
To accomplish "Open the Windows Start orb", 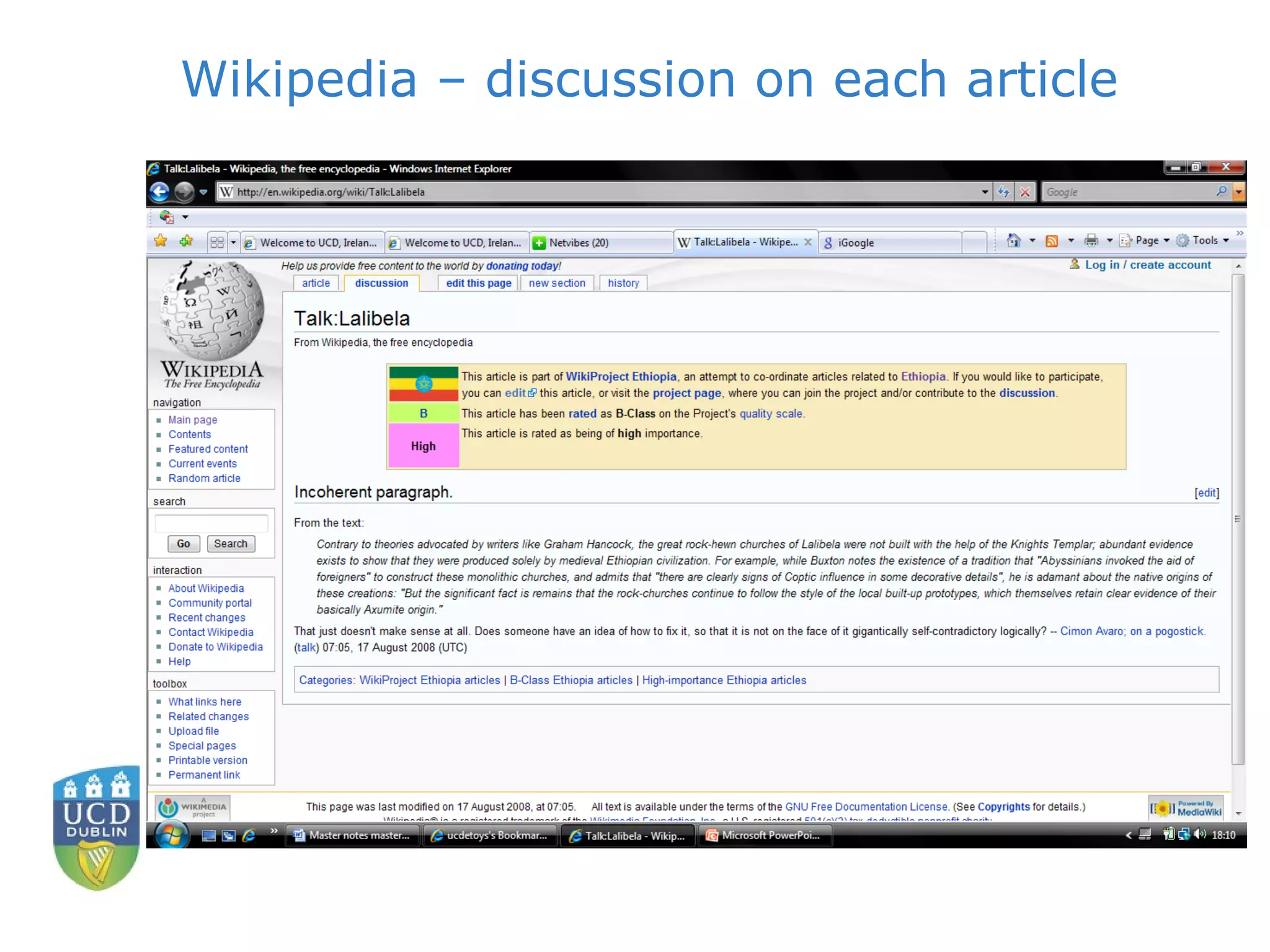I will 172,835.
